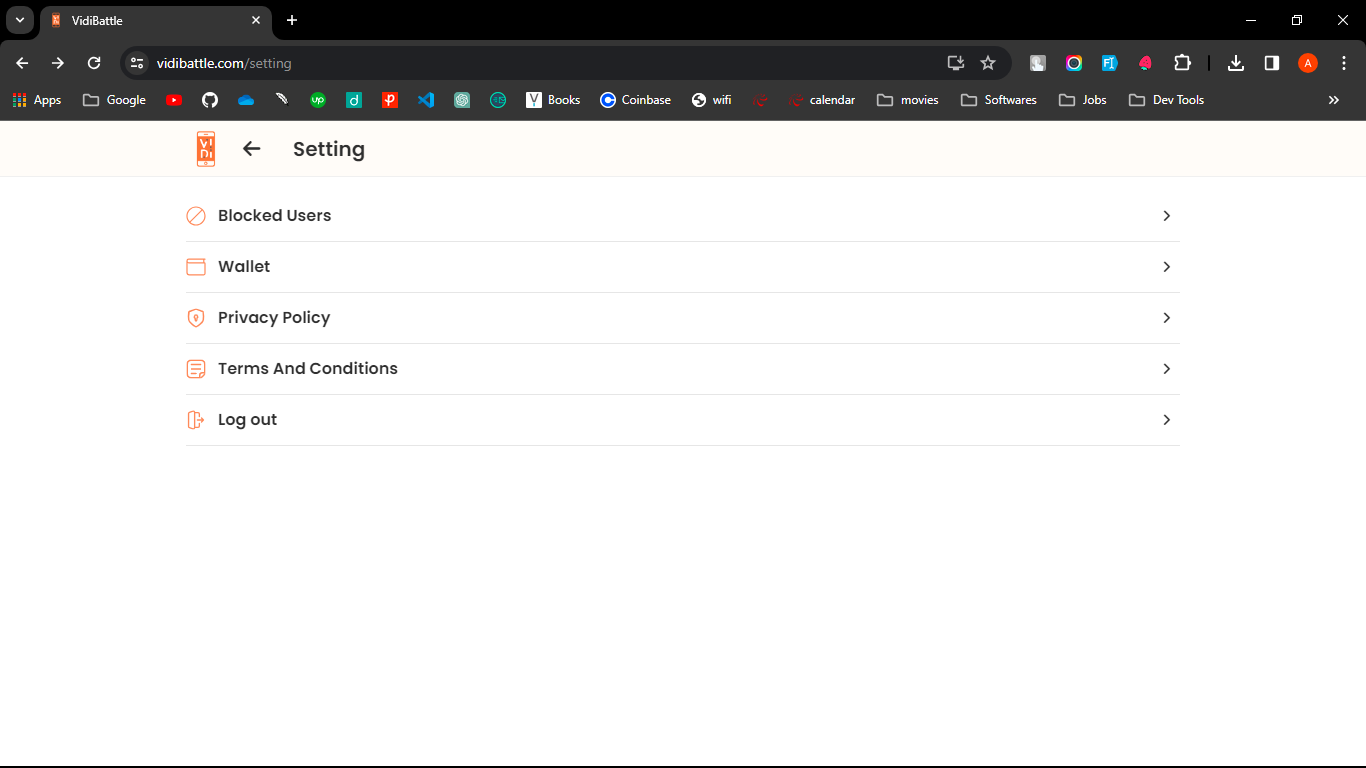Click the browser forward button
The height and width of the screenshot is (768, 1366).
(58, 63)
